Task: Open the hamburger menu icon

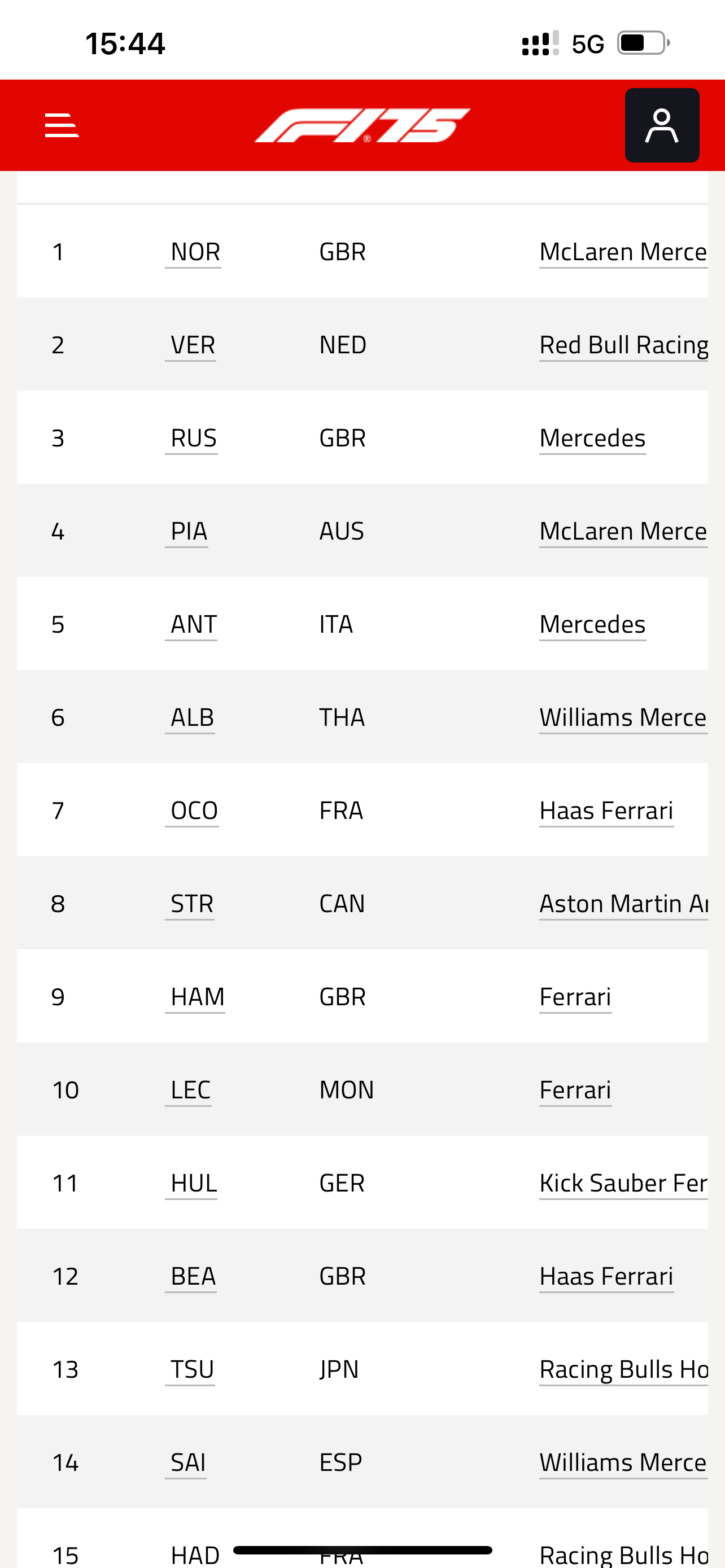Action: click(62, 125)
